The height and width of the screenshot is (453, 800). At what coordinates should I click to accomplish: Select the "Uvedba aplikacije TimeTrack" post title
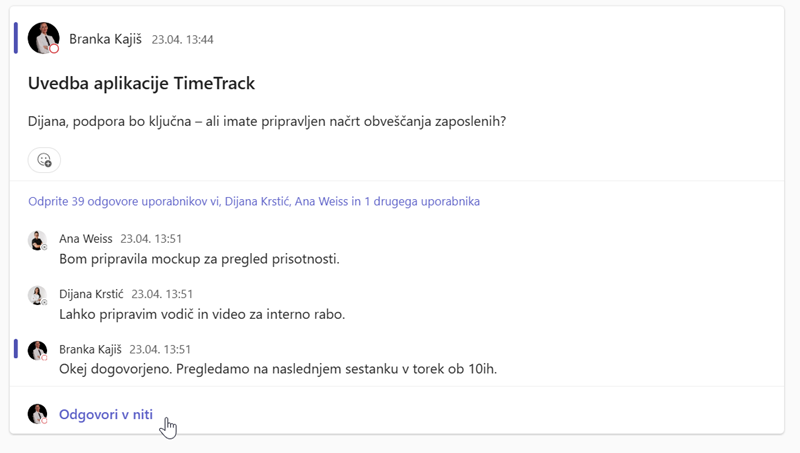pos(142,83)
